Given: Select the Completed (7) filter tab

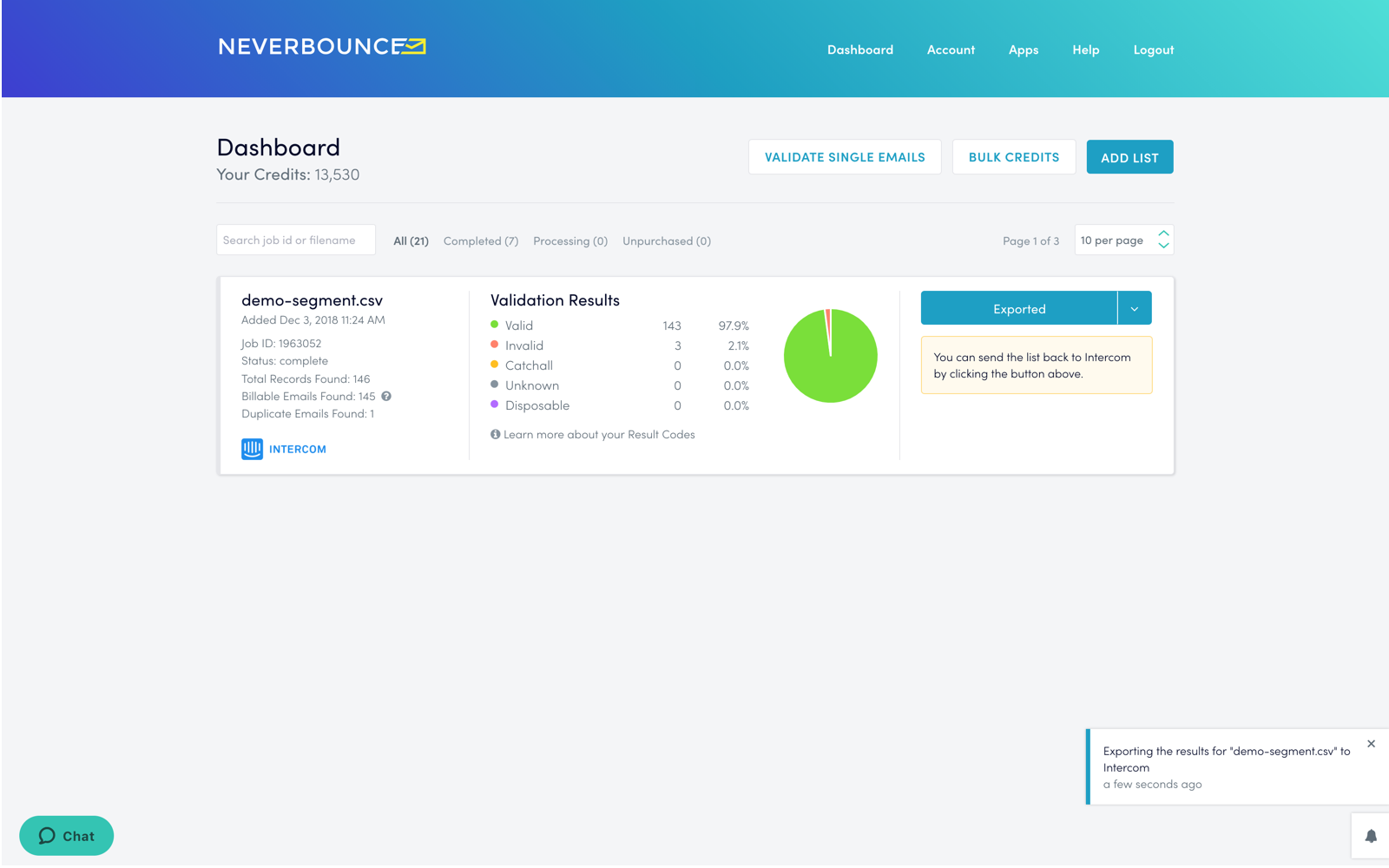Looking at the screenshot, I should coord(481,241).
